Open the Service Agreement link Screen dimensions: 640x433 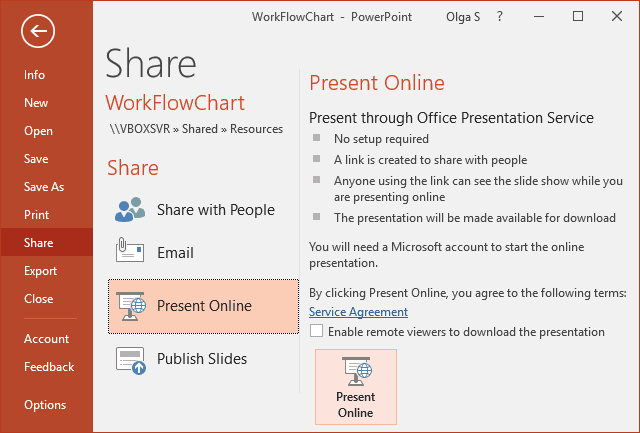[358, 312]
